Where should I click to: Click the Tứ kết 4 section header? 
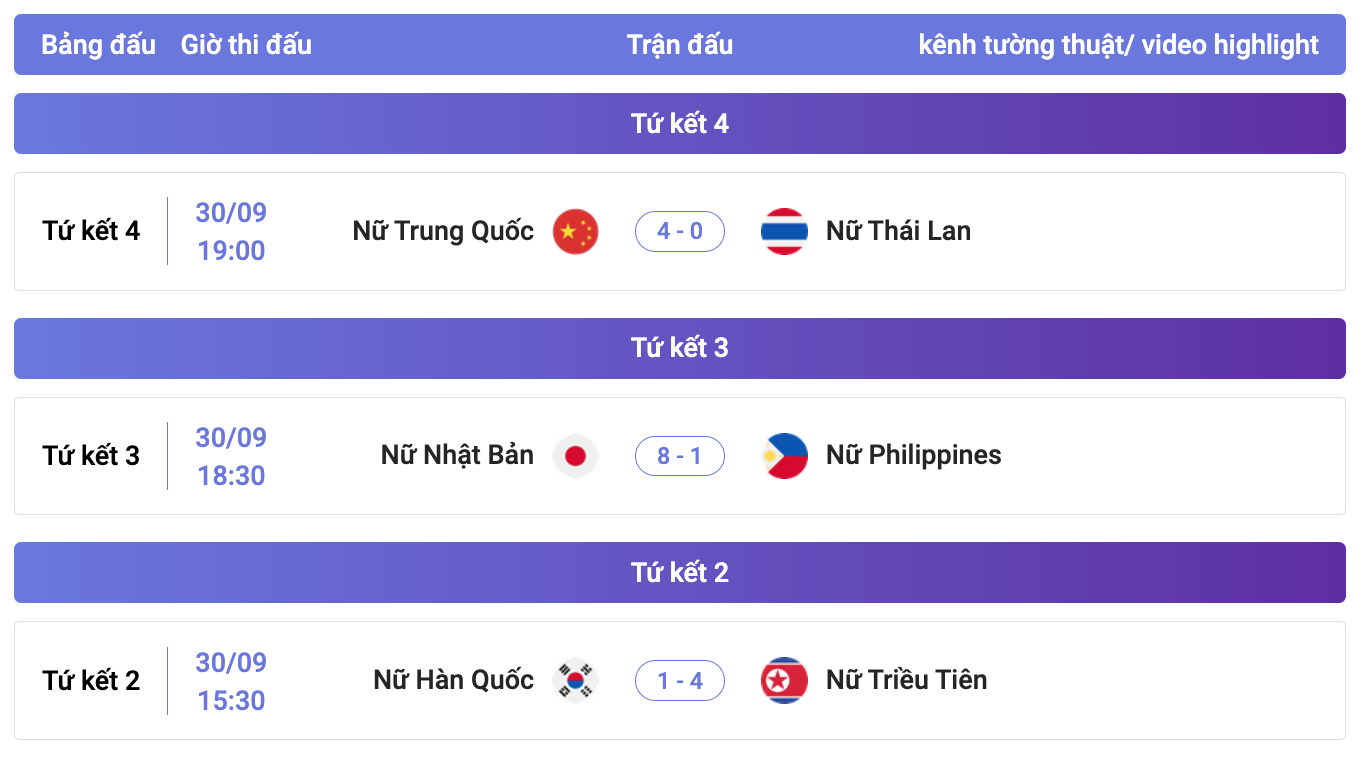point(680,123)
